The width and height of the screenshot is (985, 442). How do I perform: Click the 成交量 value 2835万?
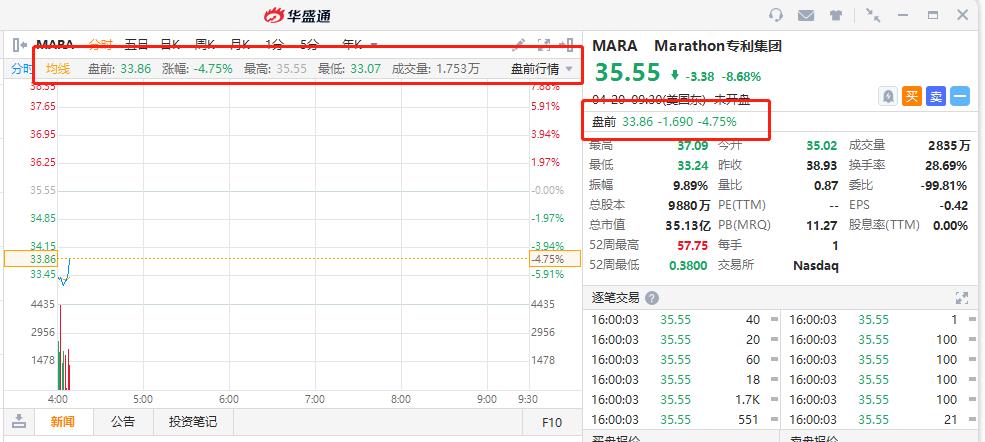pyautogui.click(x=949, y=146)
